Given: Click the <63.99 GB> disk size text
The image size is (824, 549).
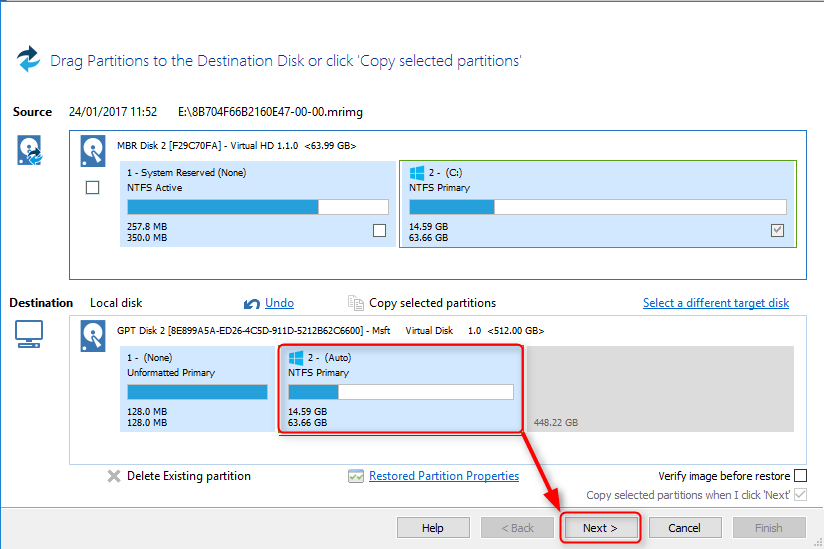Looking at the screenshot, I should pyautogui.click(x=330, y=146).
